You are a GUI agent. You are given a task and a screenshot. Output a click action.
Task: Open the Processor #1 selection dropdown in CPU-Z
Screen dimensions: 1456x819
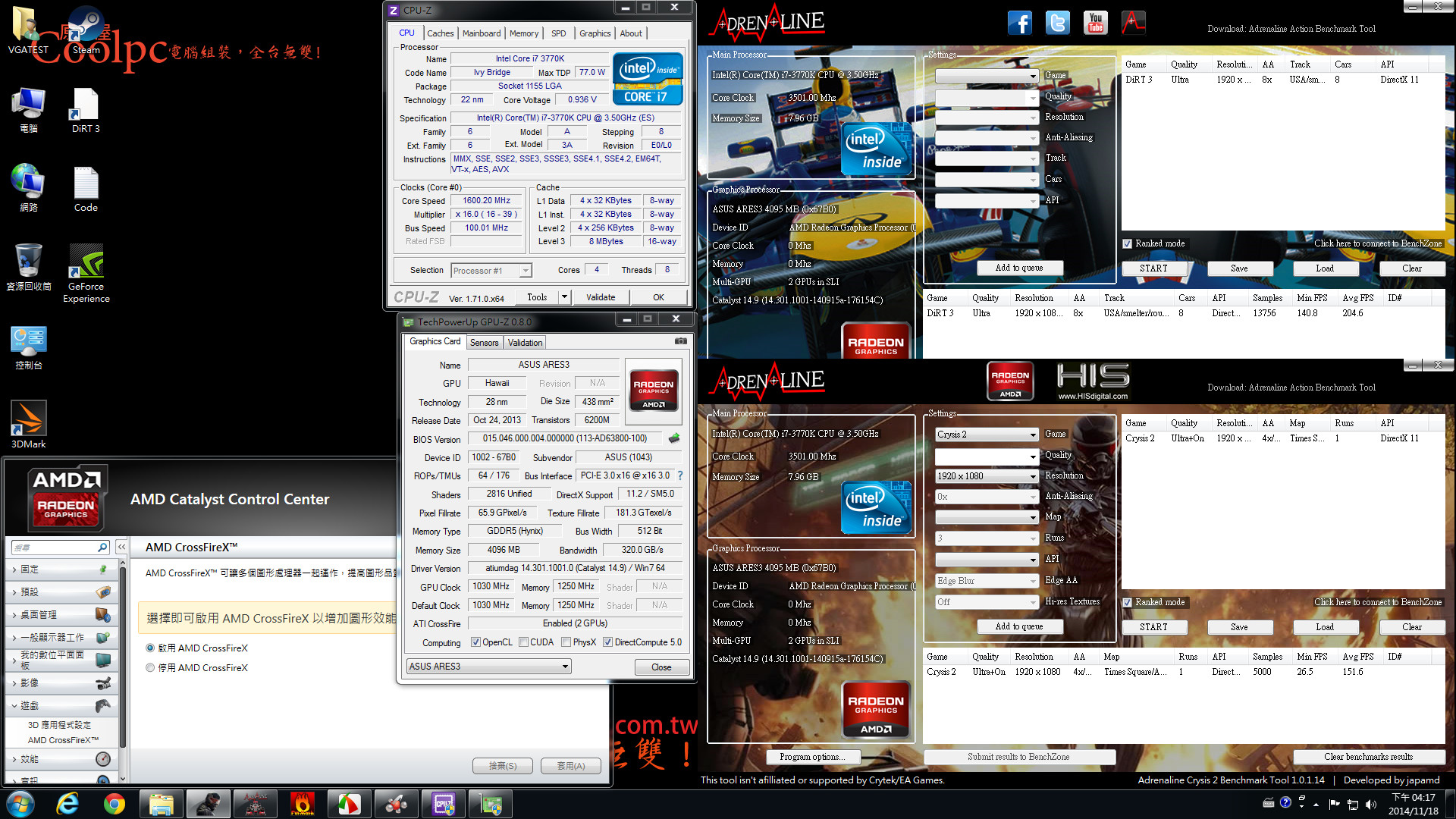pyautogui.click(x=491, y=271)
